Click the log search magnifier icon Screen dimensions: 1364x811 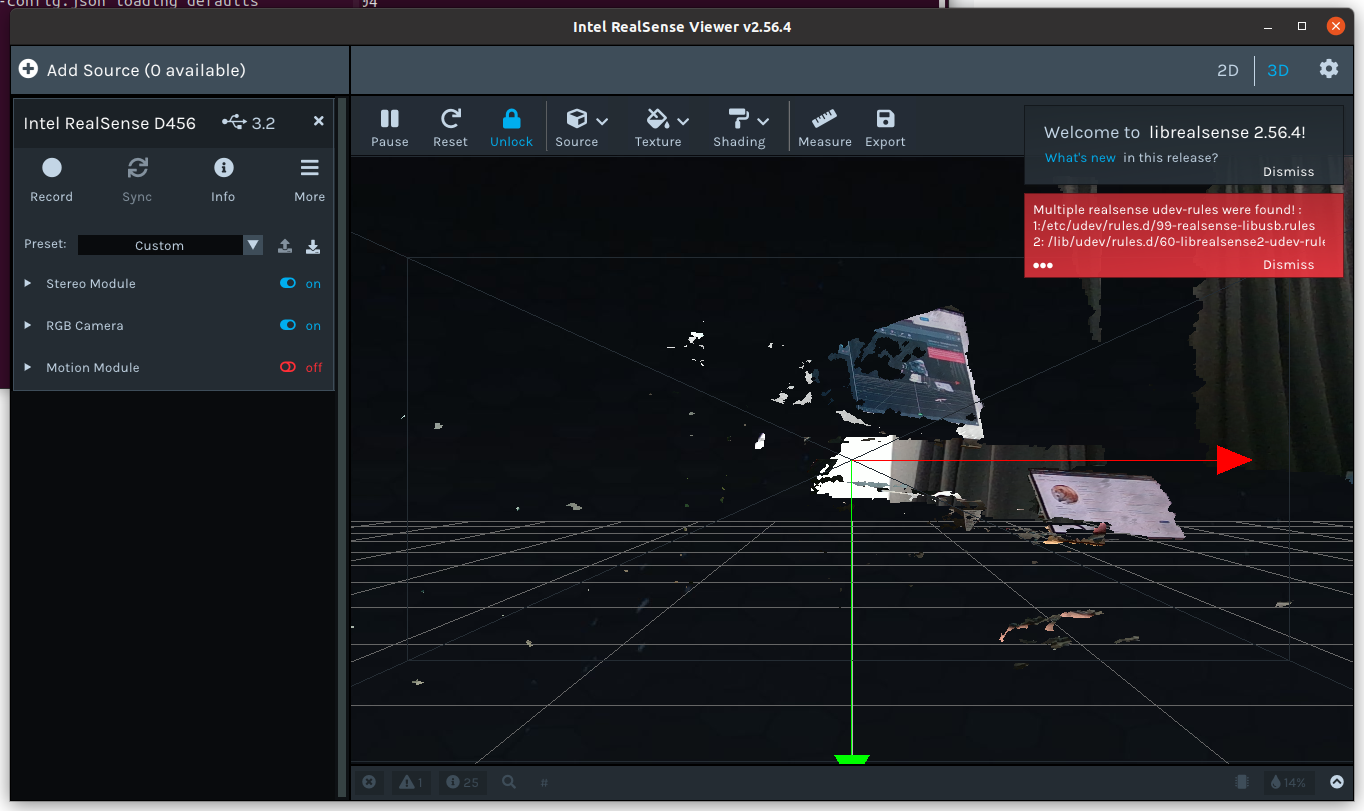tap(509, 782)
